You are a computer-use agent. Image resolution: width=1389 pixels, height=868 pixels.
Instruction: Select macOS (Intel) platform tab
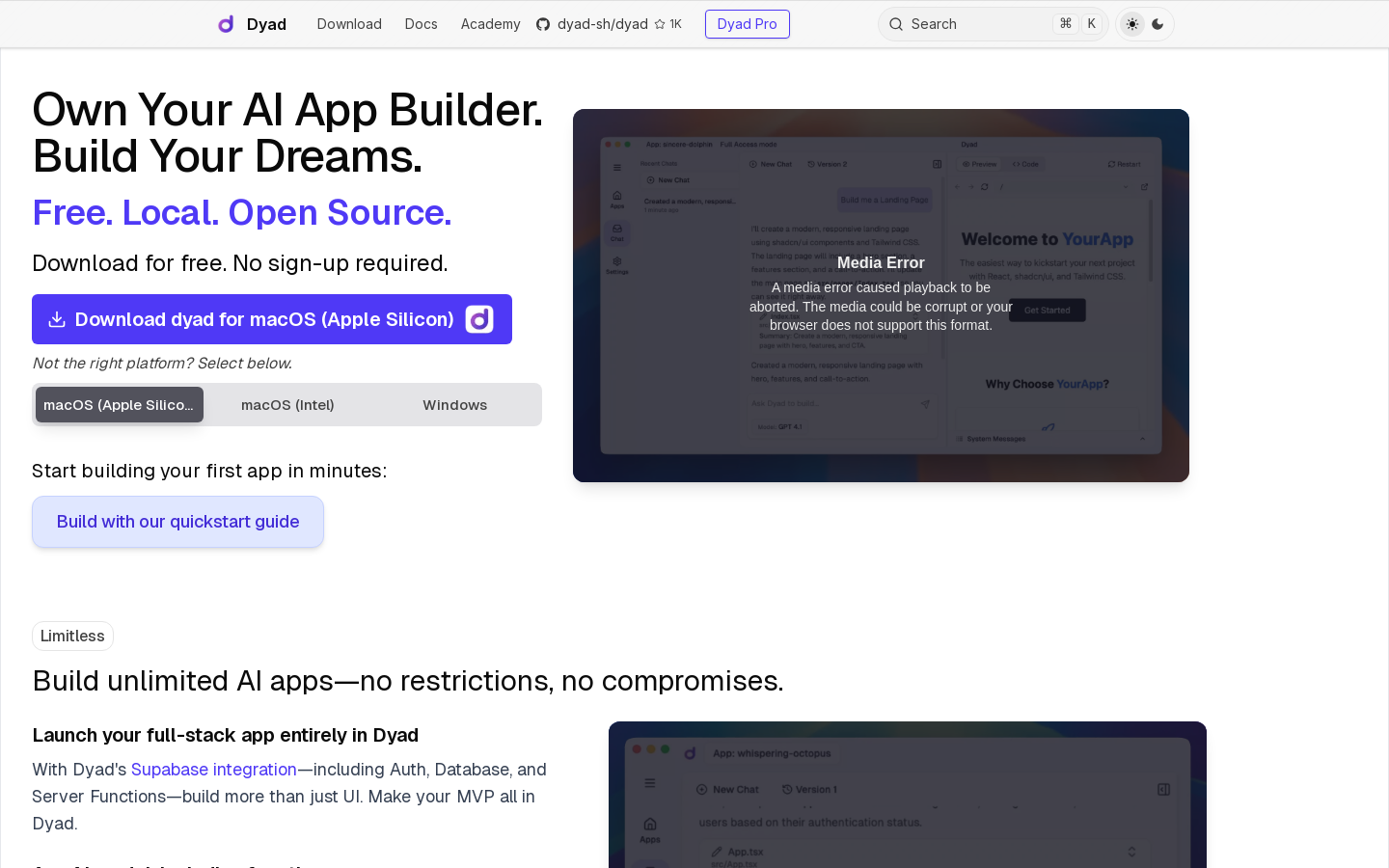[287, 405]
